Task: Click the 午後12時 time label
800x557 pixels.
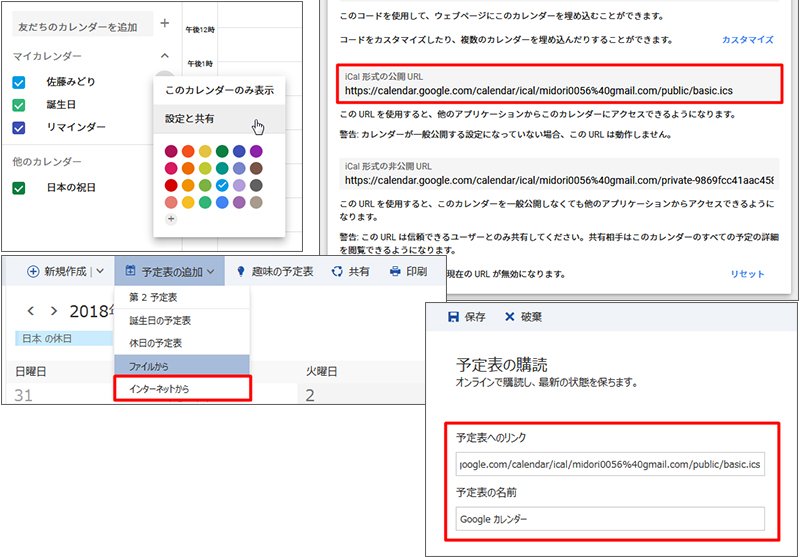Action: (x=200, y=30)
